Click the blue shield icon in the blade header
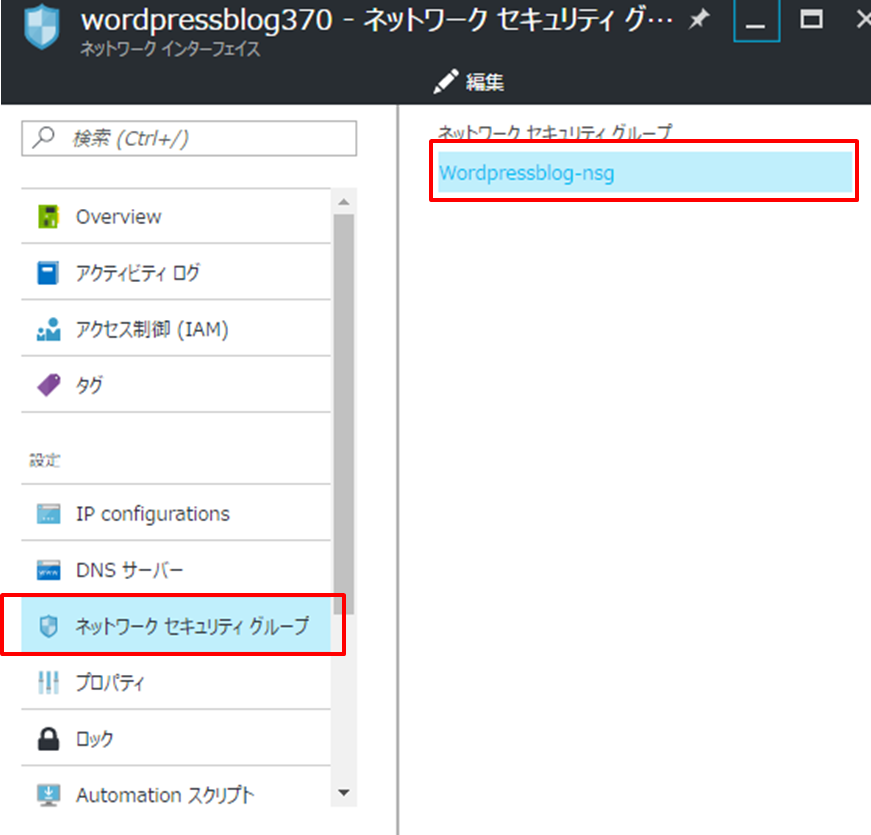The width and height of the screenshot is (871, 835). [x=42, y=27]
